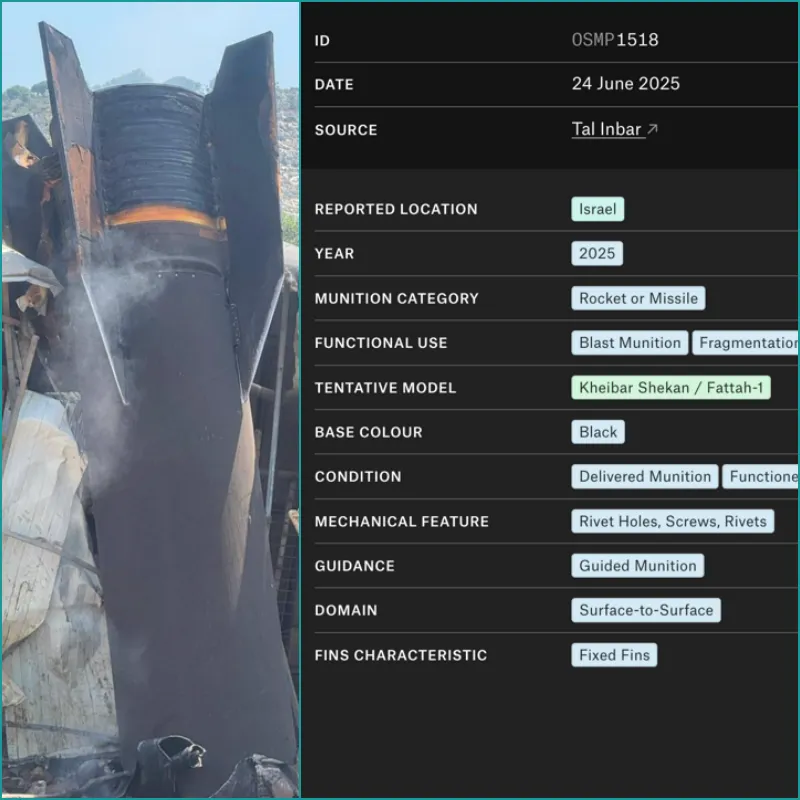Select the 2025 year tag
800x800 pixels.
pyautogui.click(x=597, y=254)
